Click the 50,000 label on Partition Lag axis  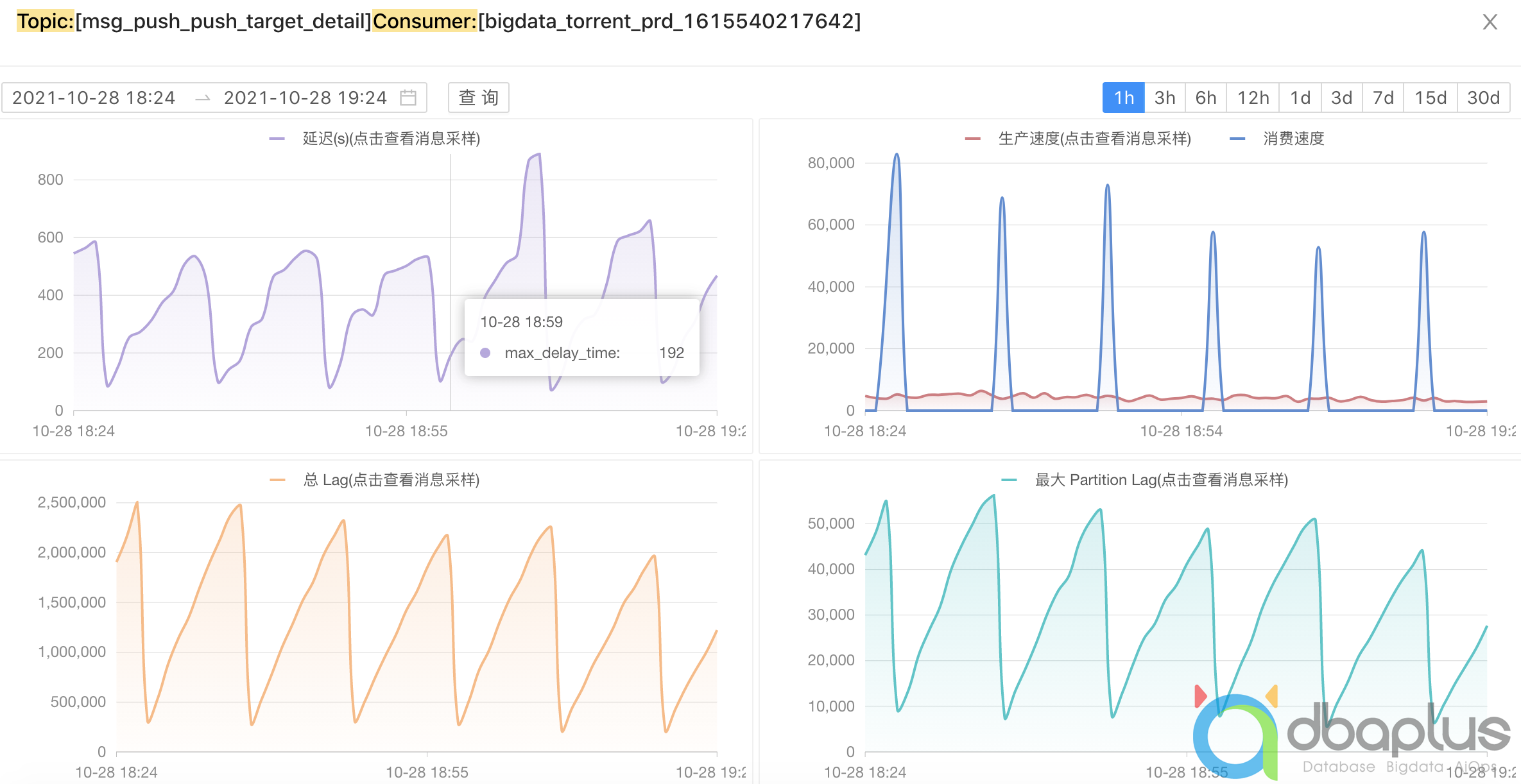[831, 524]
